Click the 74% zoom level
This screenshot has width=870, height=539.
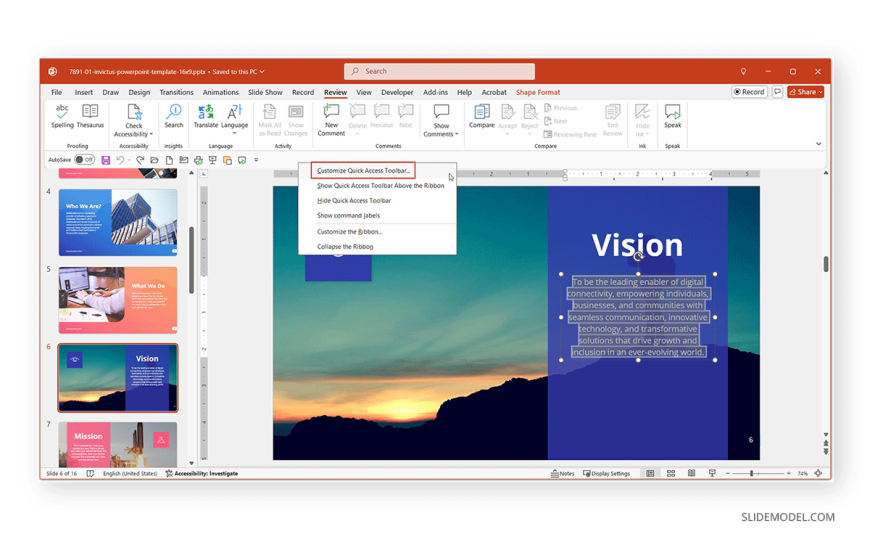(x=802, y=473)
